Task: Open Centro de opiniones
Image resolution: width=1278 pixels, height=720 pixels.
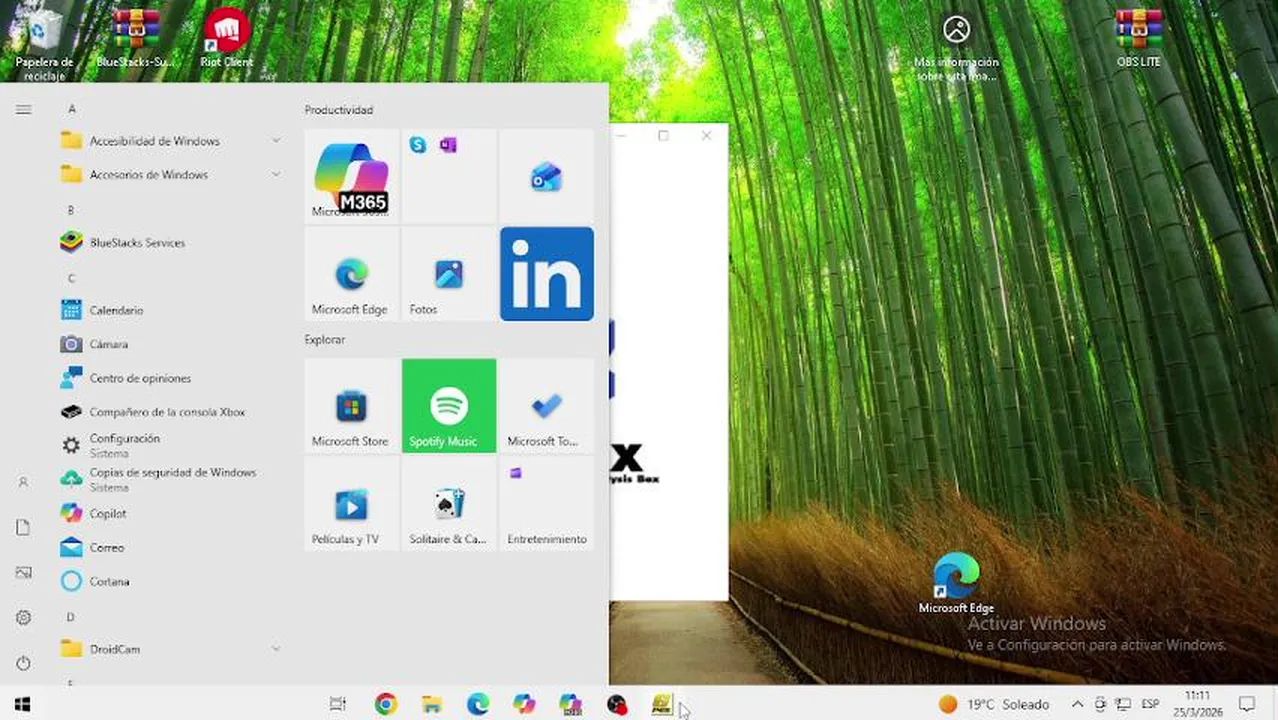Action: click(171, 378)
